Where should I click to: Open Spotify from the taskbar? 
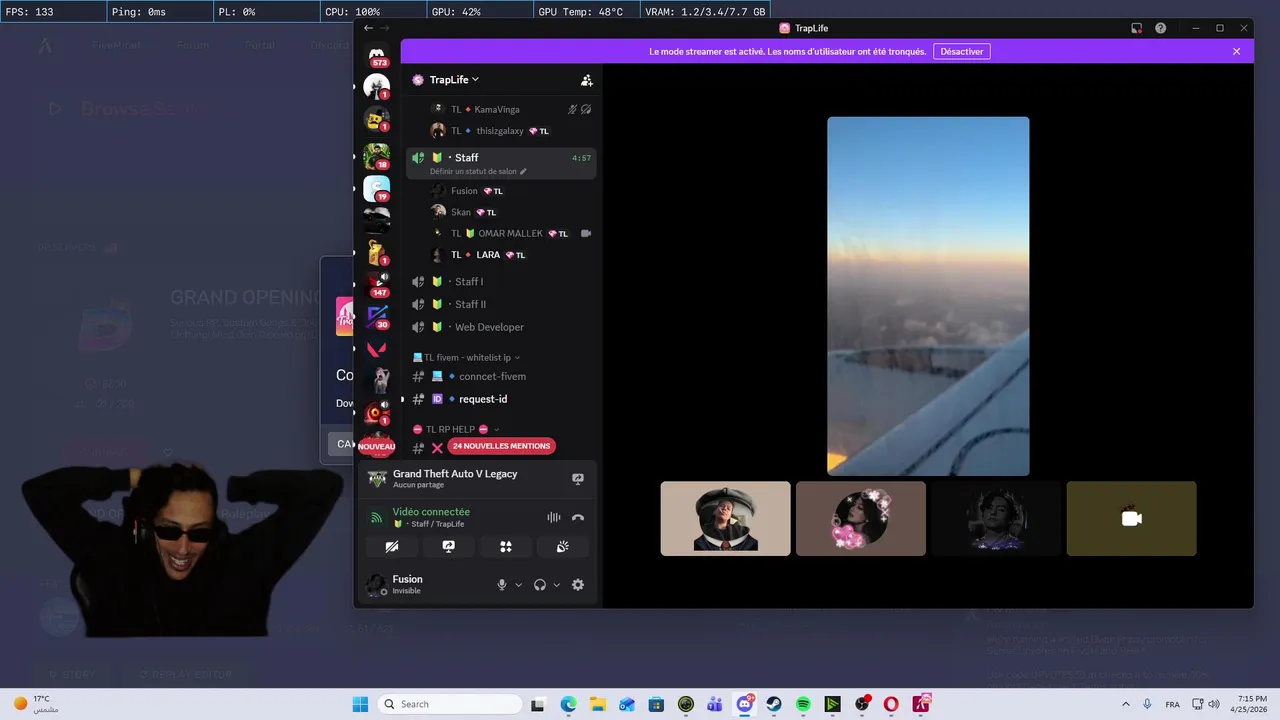[x=803, y=704]
